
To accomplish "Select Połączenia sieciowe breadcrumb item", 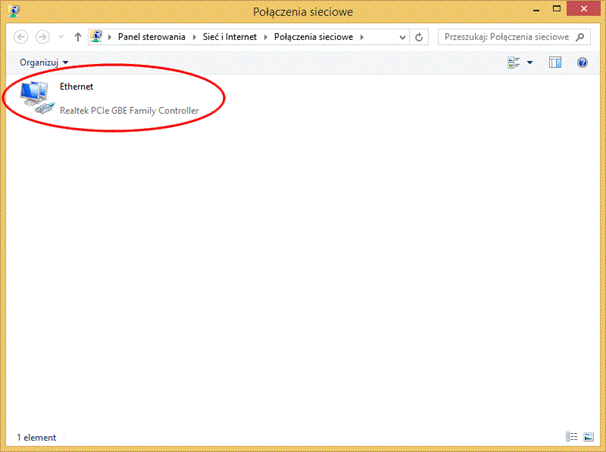I will [313, 37].
